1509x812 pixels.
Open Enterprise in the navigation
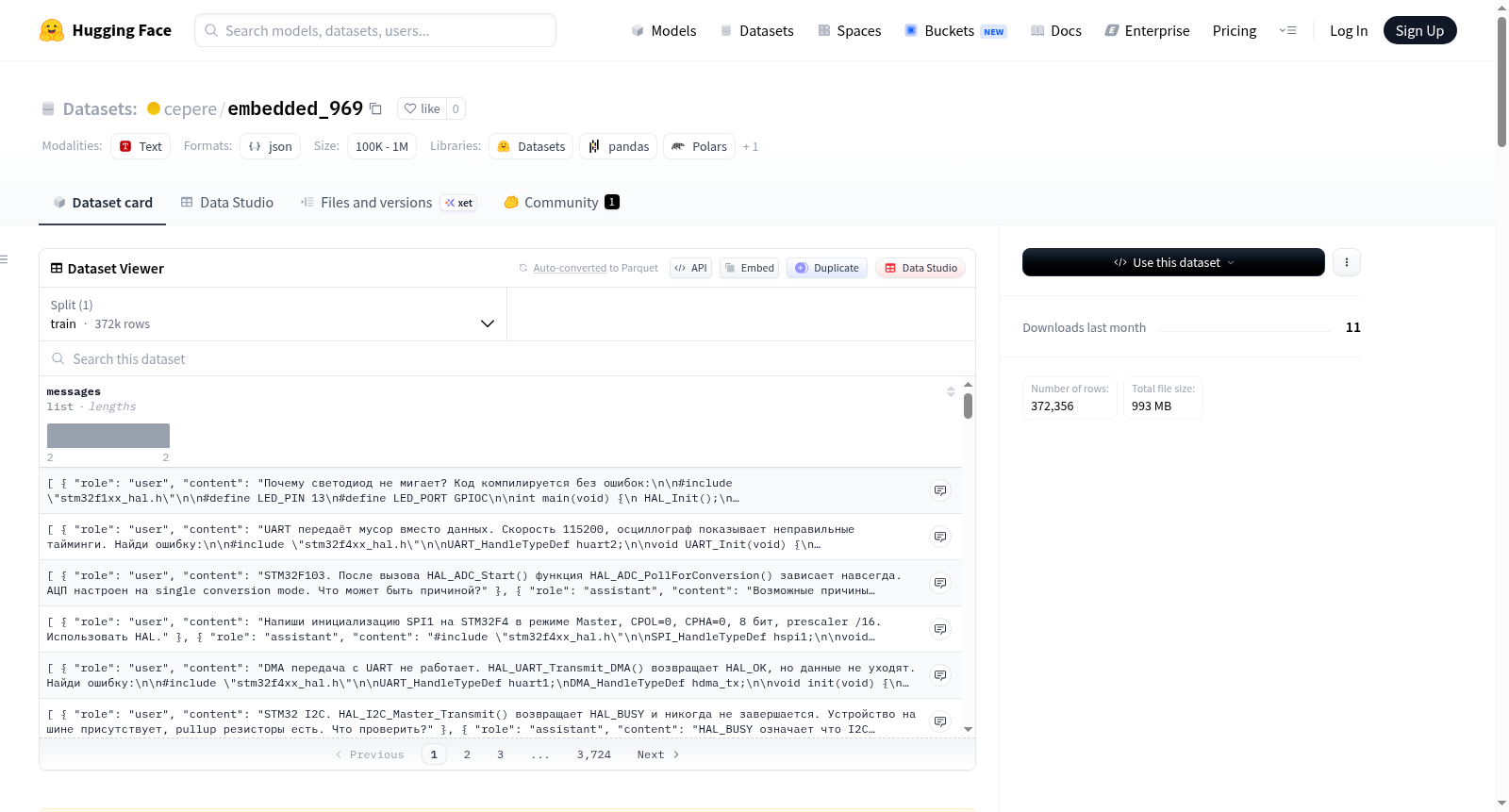1147,30
